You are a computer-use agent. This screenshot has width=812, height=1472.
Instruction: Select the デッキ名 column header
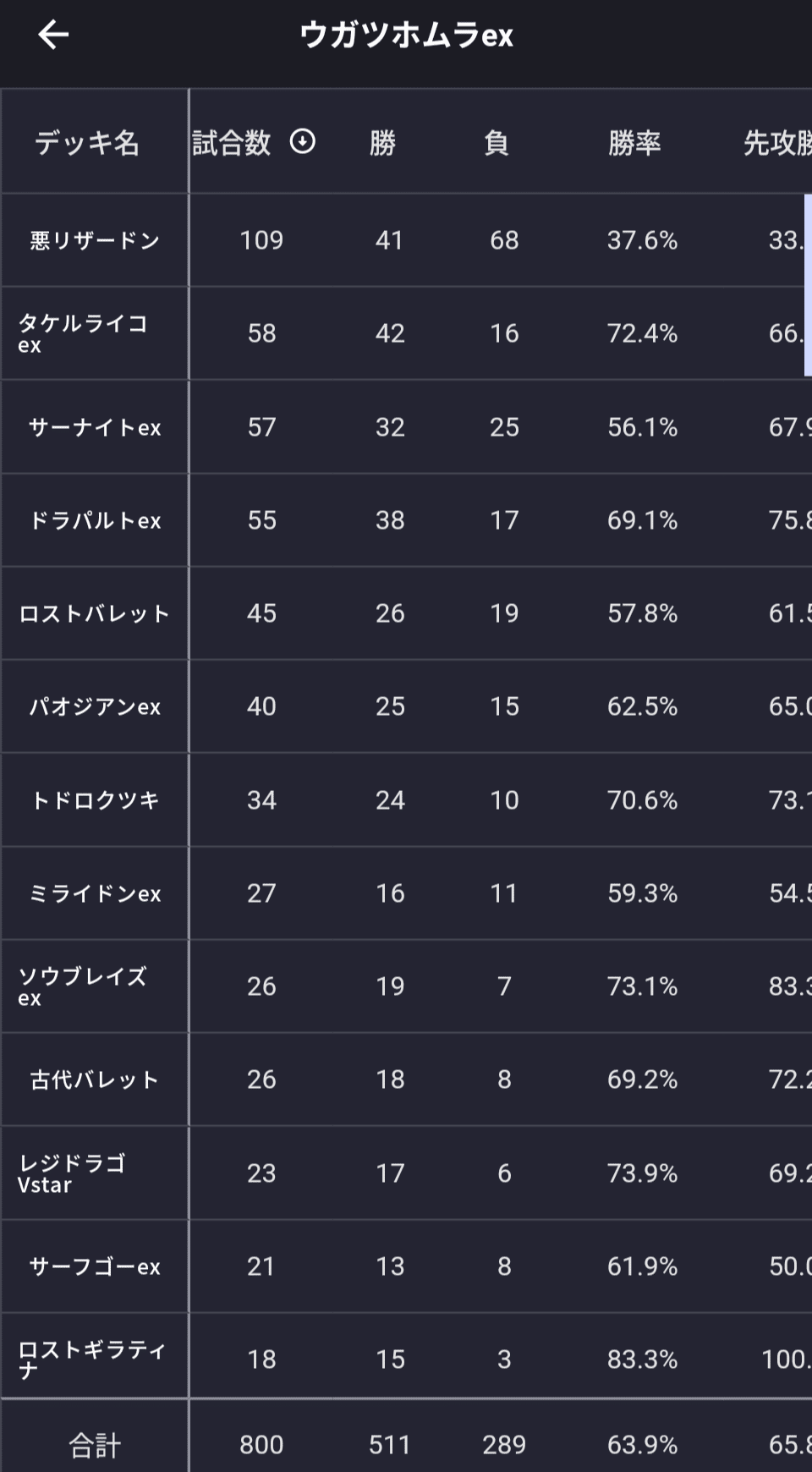coord(87,143)
